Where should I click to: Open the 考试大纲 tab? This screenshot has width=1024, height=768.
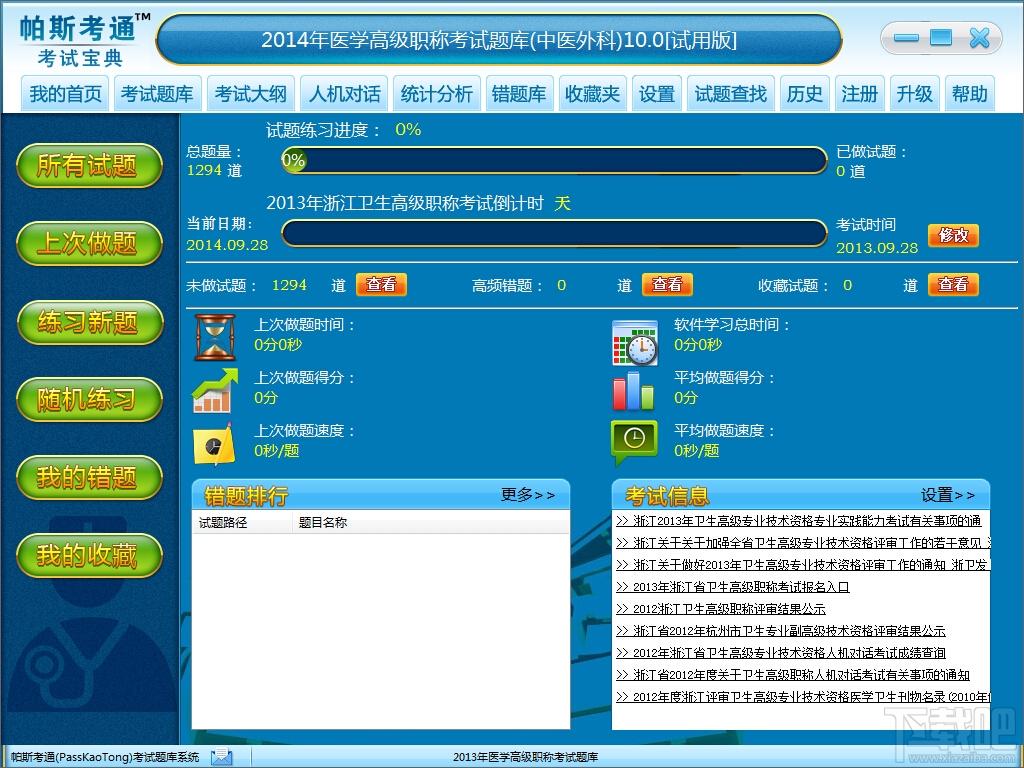[251, 94]
